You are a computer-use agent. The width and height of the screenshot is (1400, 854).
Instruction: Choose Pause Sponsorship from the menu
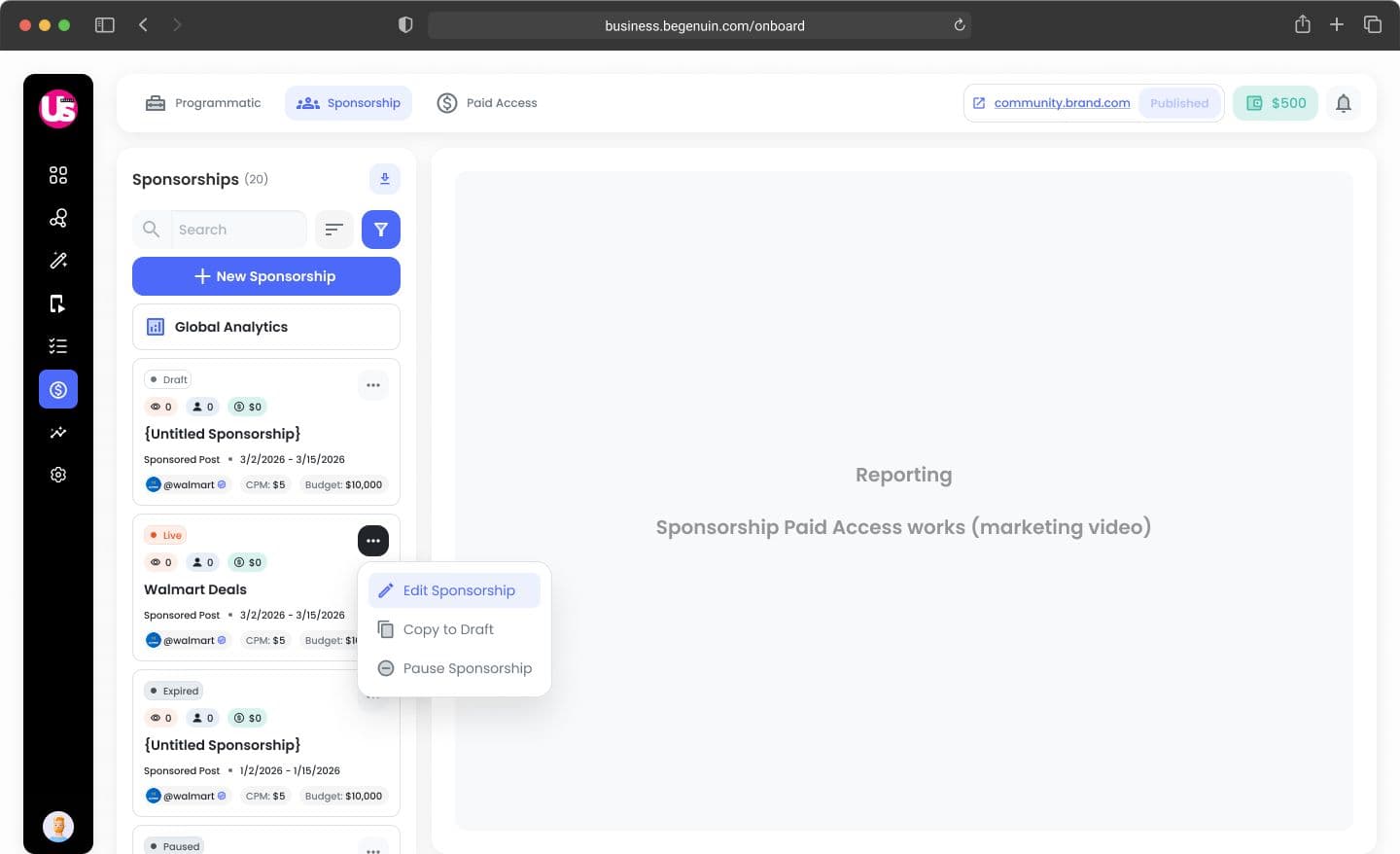pos(454,668)
